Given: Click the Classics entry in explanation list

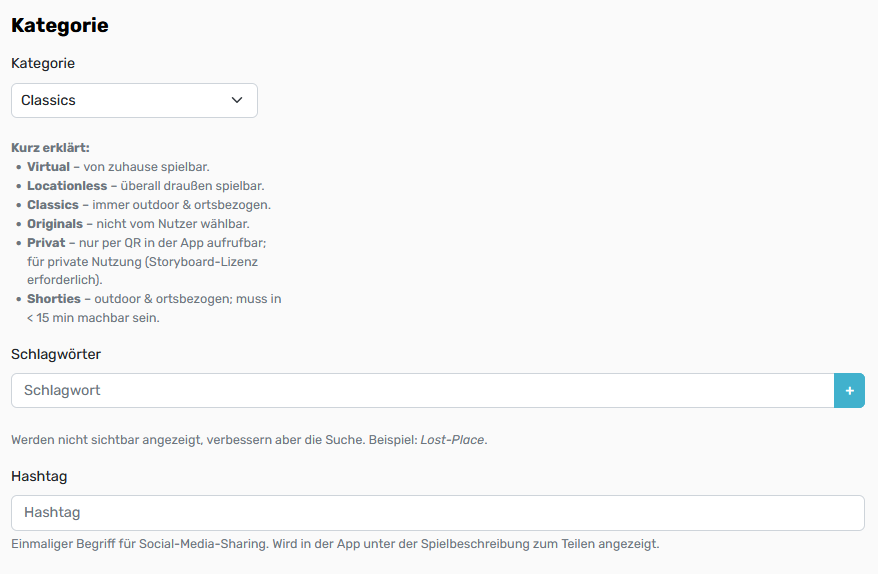Looking at the screenshot, I should [x=148, y=205].
